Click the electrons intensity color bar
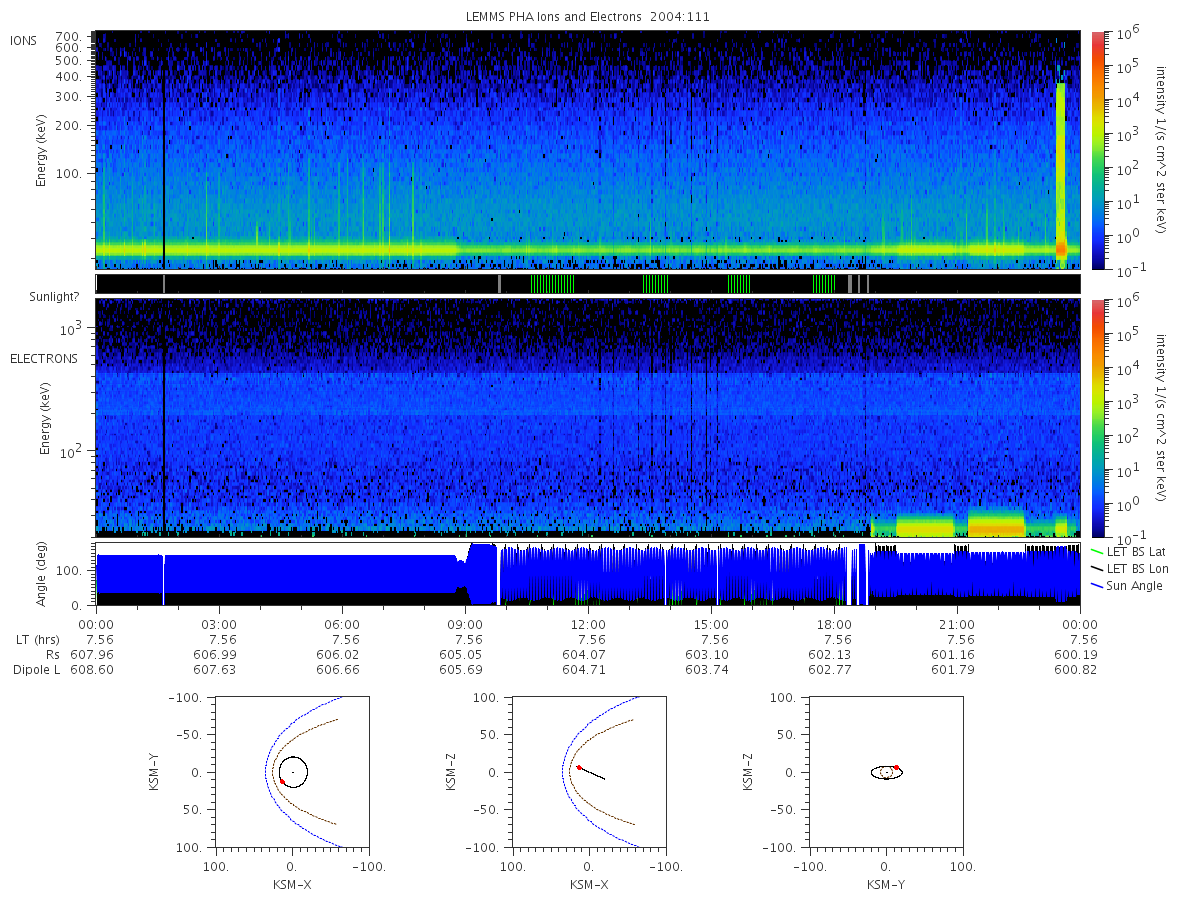Image resolution: width=1200 pixels, height=900 pixels. tap(1098, 417)
